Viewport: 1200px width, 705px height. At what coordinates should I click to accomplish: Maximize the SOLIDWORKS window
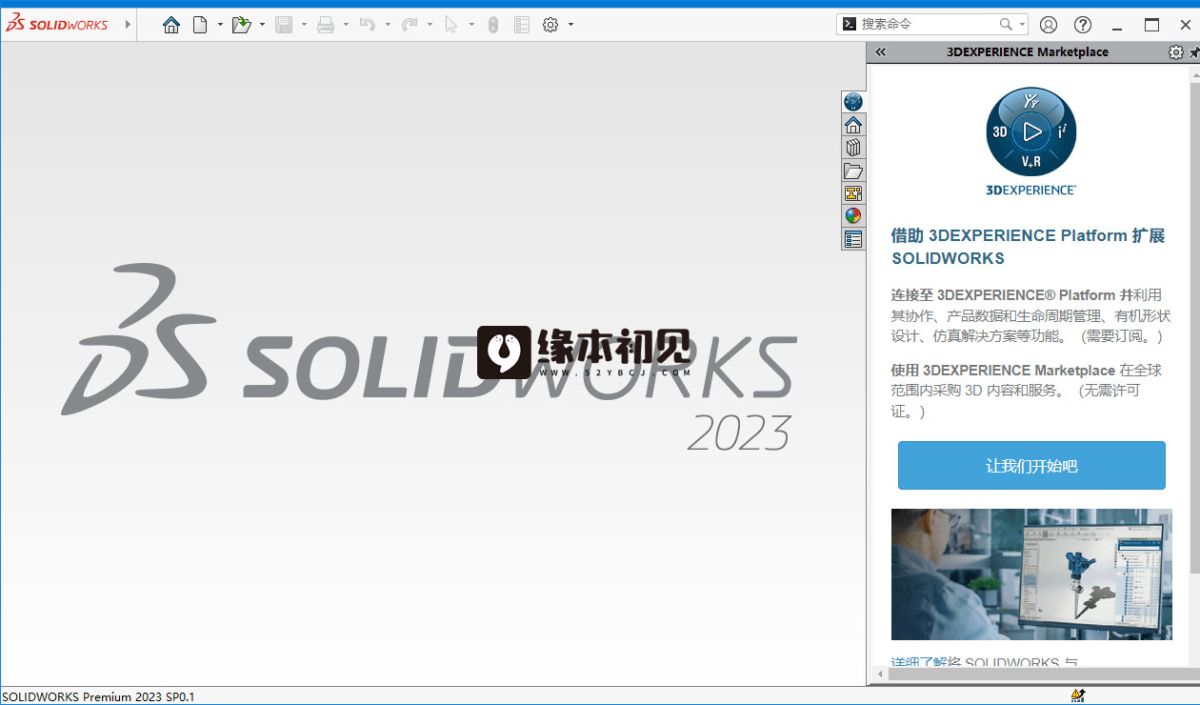click(1152, 25)
